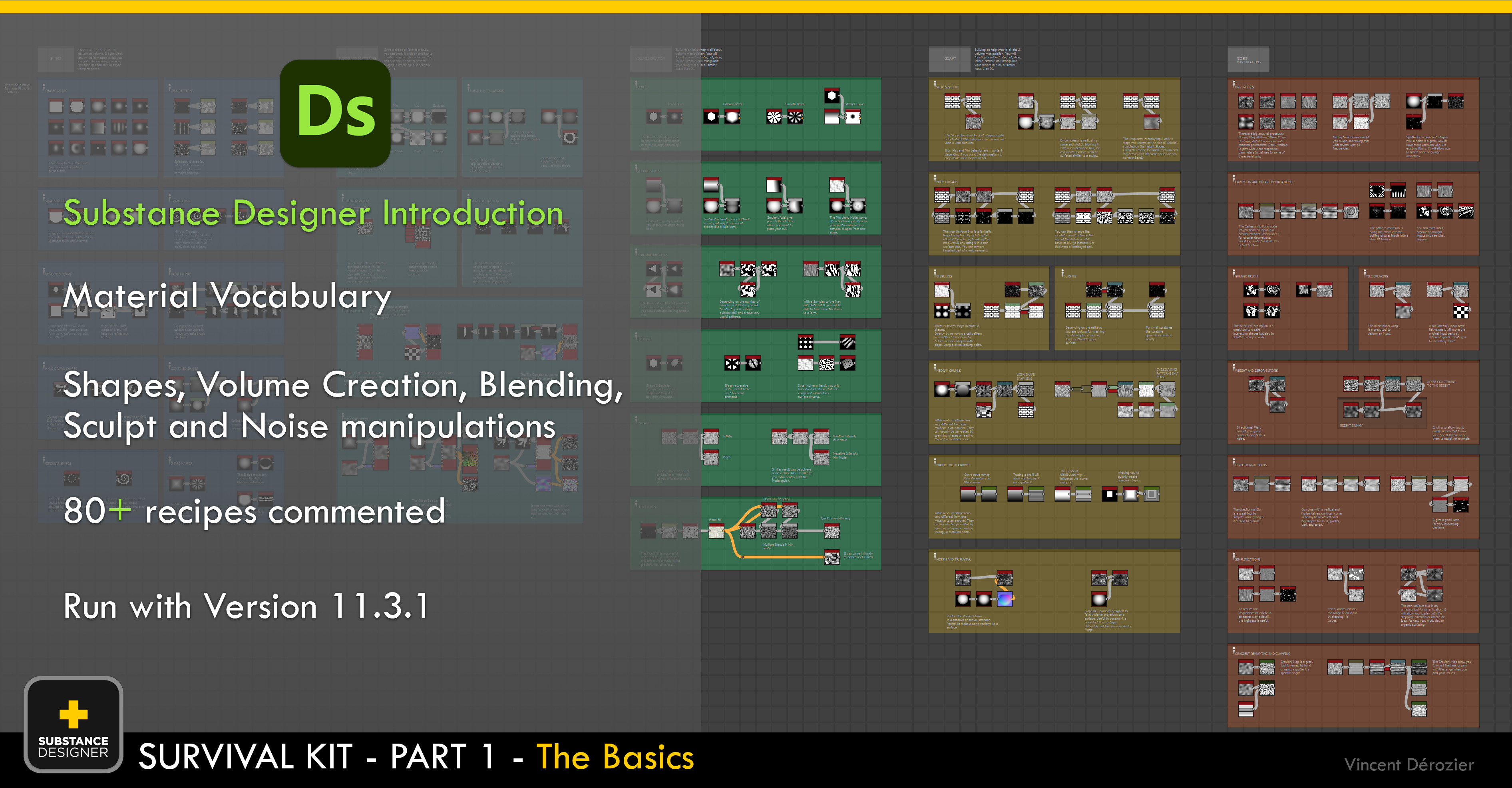Image resolution: width=1512 pixels, height=788 pixels.
Task: Click the info pin of EDGE DAMAGE frame
Action: [x=935, y=178]
